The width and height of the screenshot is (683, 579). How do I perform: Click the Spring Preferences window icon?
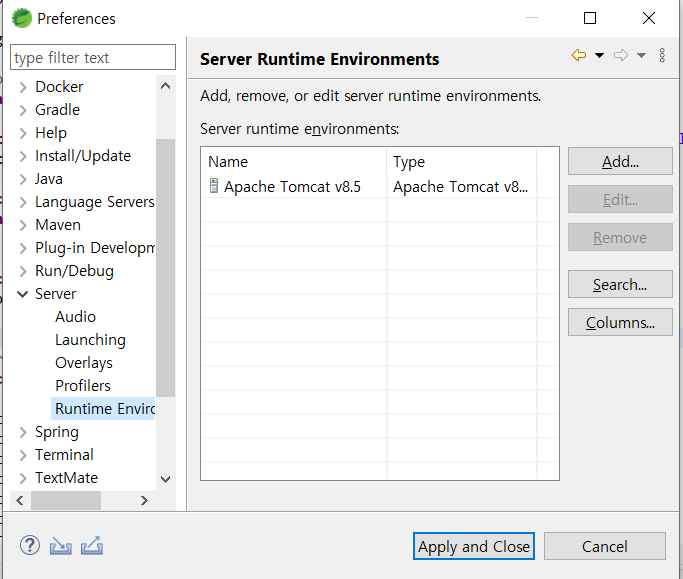(22, 18)
